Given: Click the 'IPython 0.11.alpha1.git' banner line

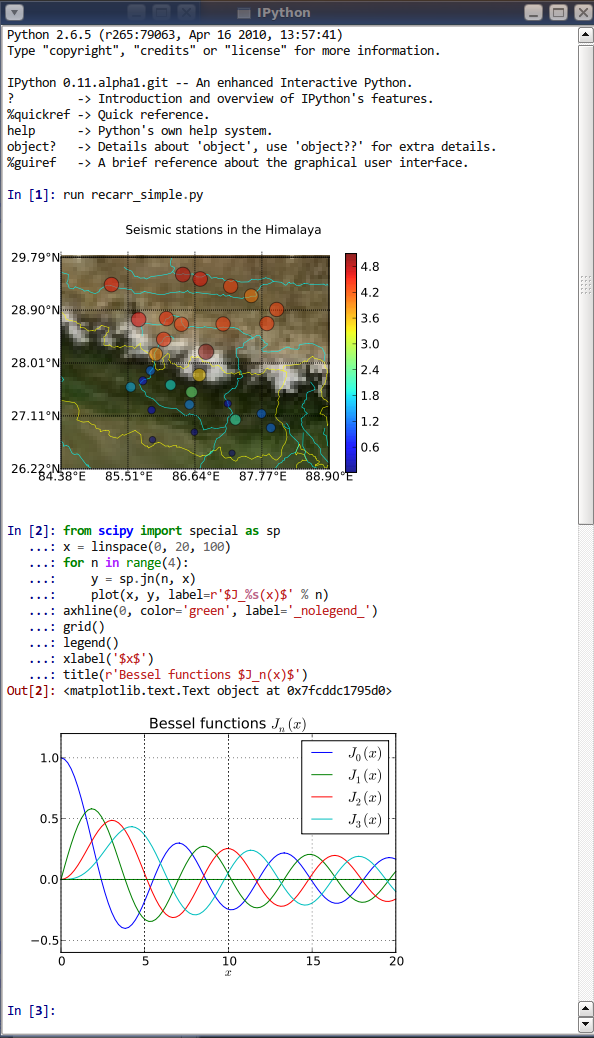Looking at the screenshot, I should tap(210, 83).
